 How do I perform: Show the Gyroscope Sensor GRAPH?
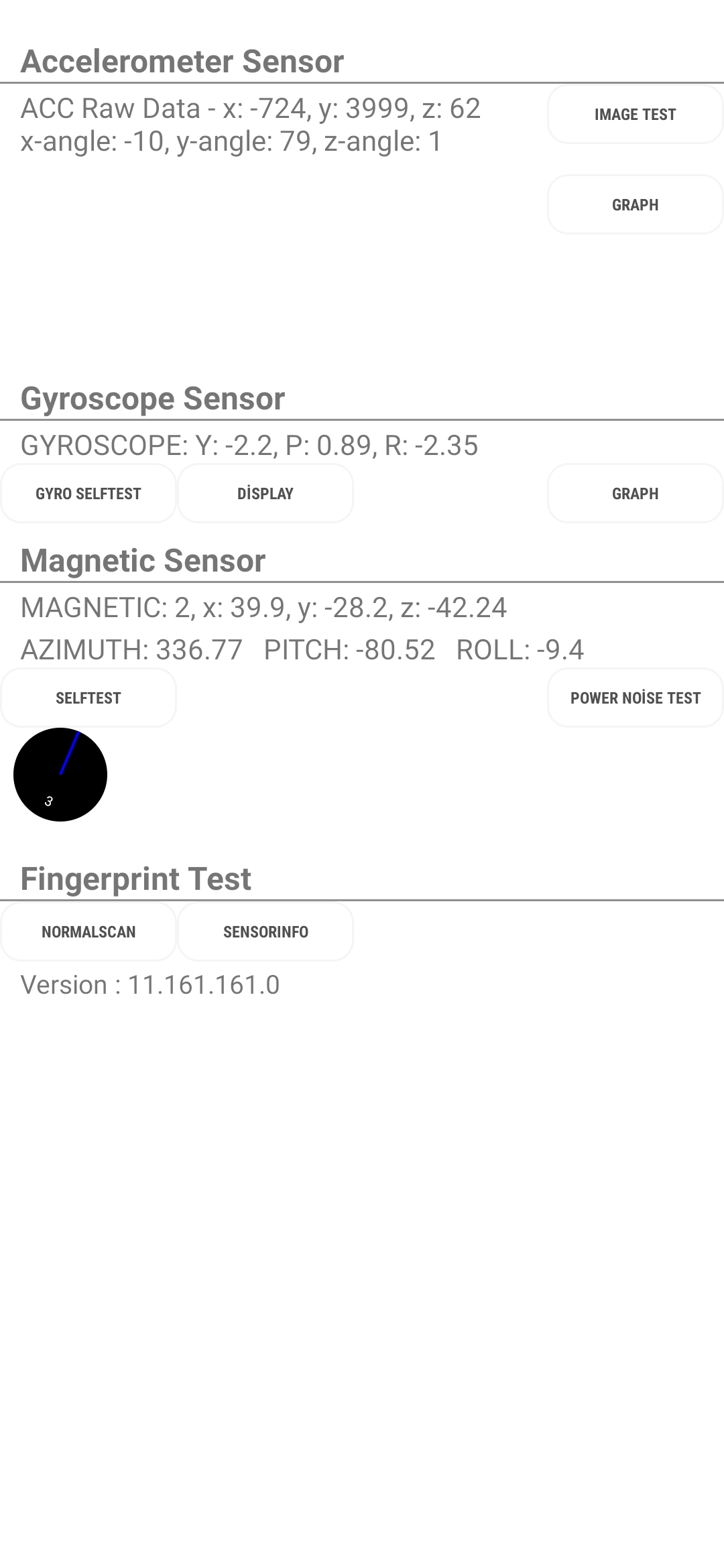tap(635, 493)
